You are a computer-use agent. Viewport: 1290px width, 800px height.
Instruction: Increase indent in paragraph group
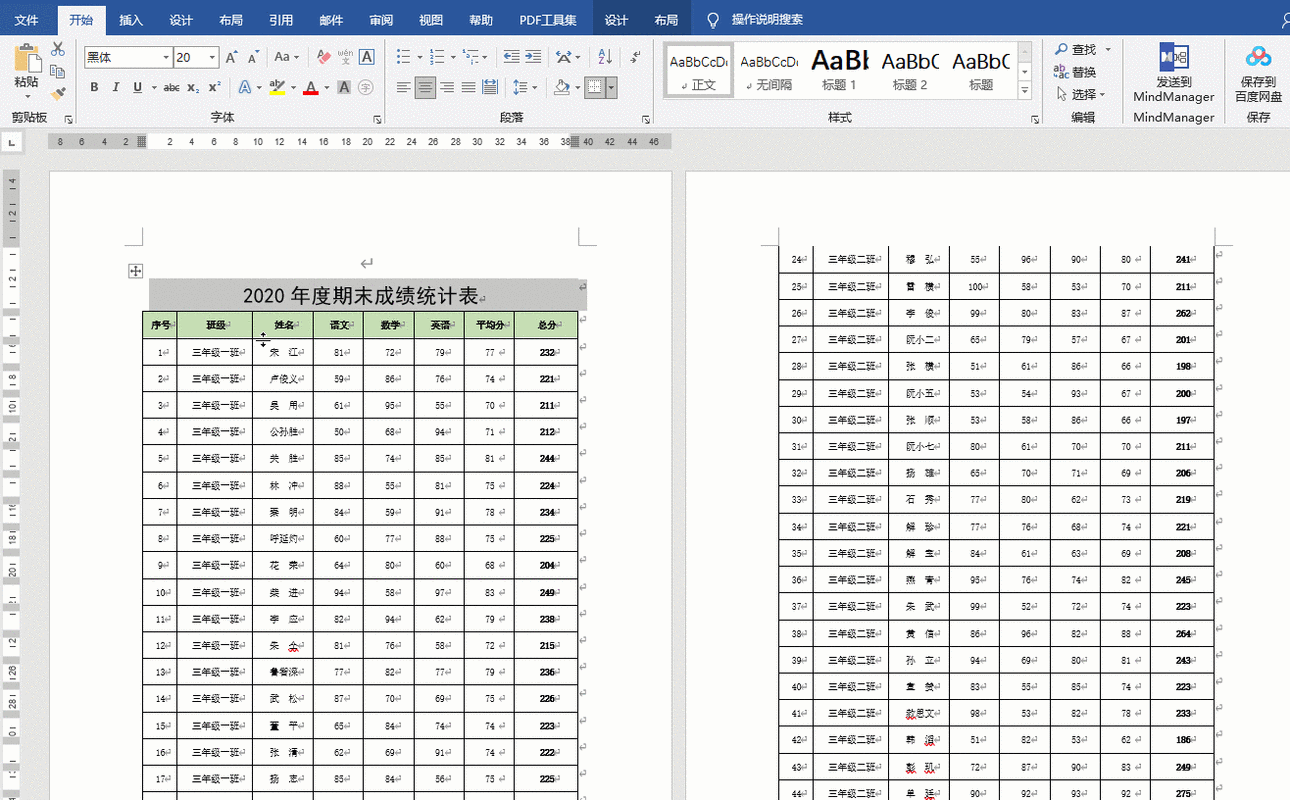[x=533, y=57]
